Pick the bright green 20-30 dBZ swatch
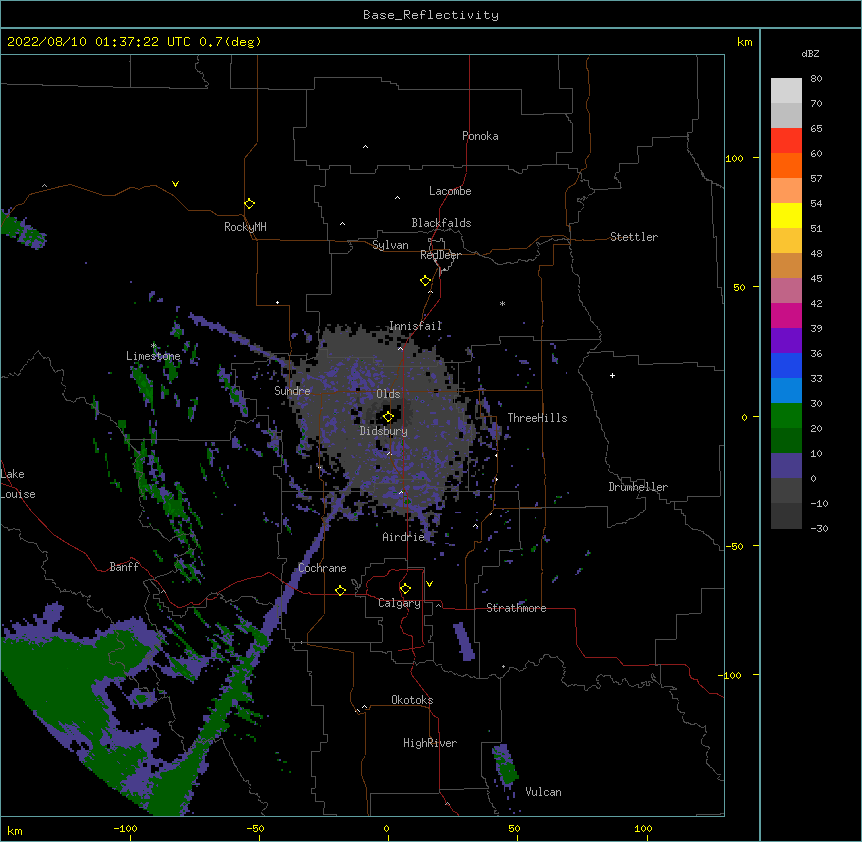Image resolution: width=862 pixels, height=842 pixels. [x=786, y=416]
